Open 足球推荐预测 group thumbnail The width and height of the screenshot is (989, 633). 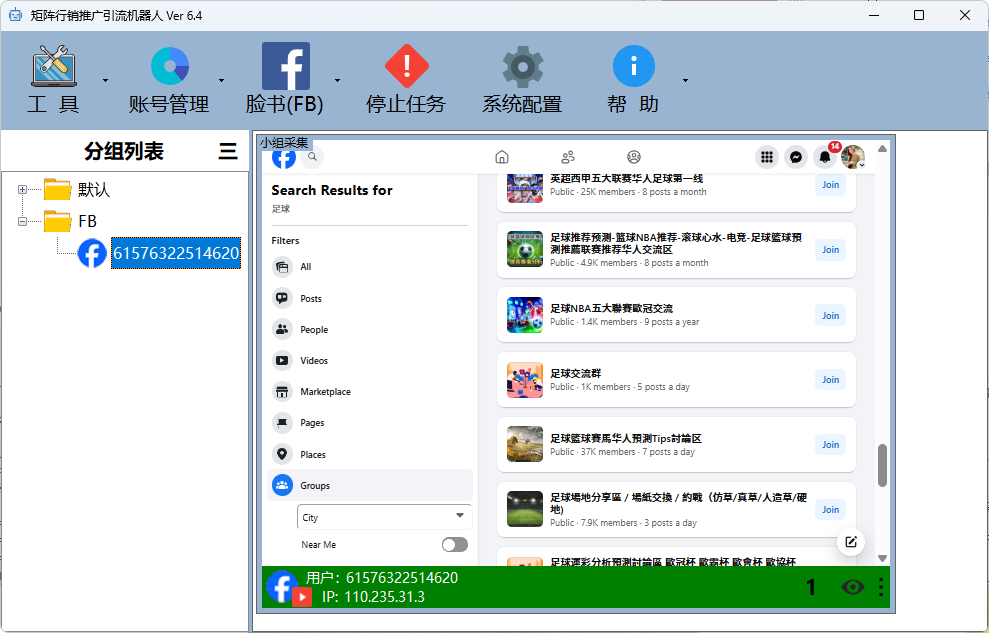[x=525, y=249]
